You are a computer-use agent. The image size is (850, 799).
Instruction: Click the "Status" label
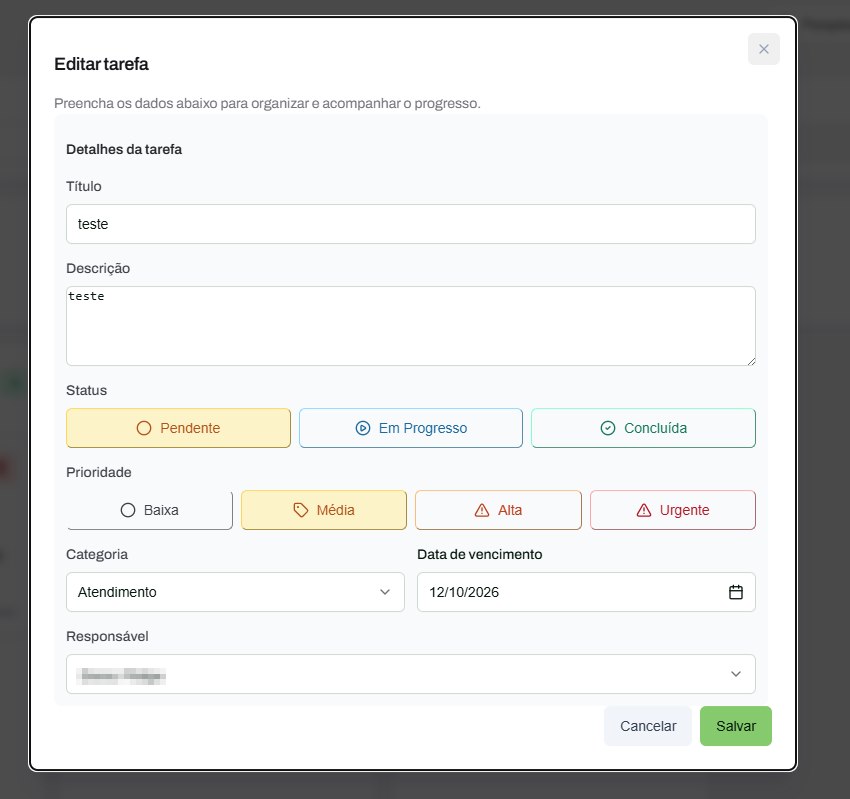(86, 390)
